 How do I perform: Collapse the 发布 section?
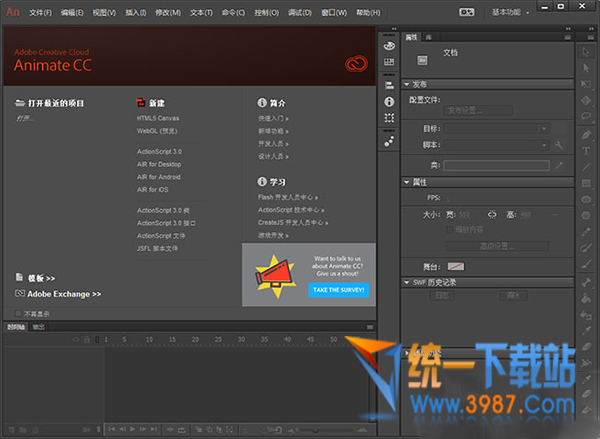pyautogui.click(x=407, y=84)
